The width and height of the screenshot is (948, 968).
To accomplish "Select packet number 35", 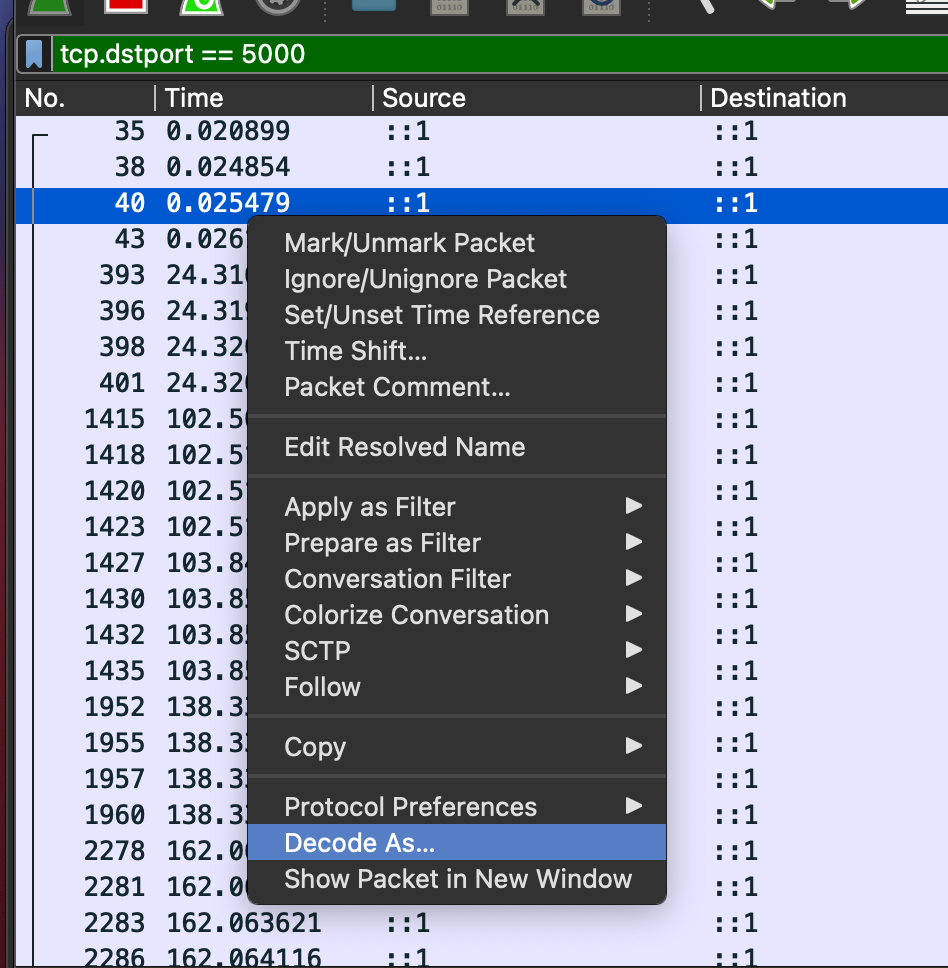I will pos(130,131).
